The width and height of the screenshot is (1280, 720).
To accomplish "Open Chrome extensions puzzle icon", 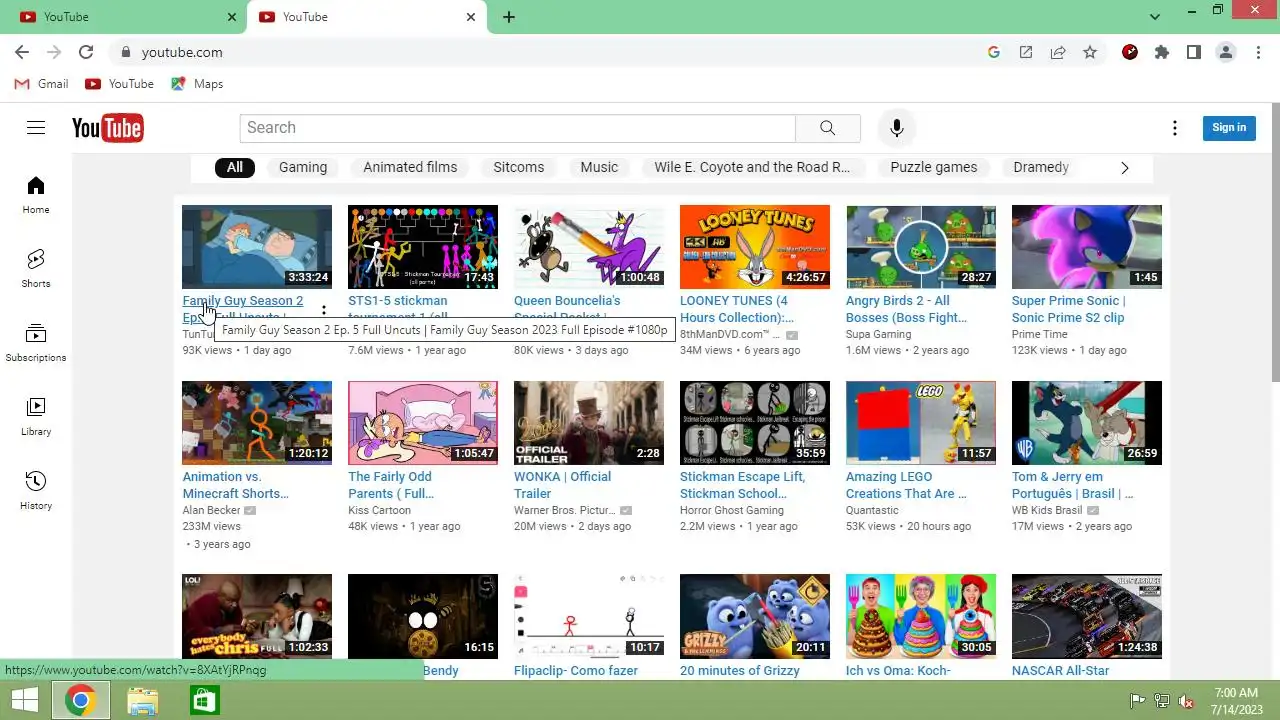I will point(1162,52).
